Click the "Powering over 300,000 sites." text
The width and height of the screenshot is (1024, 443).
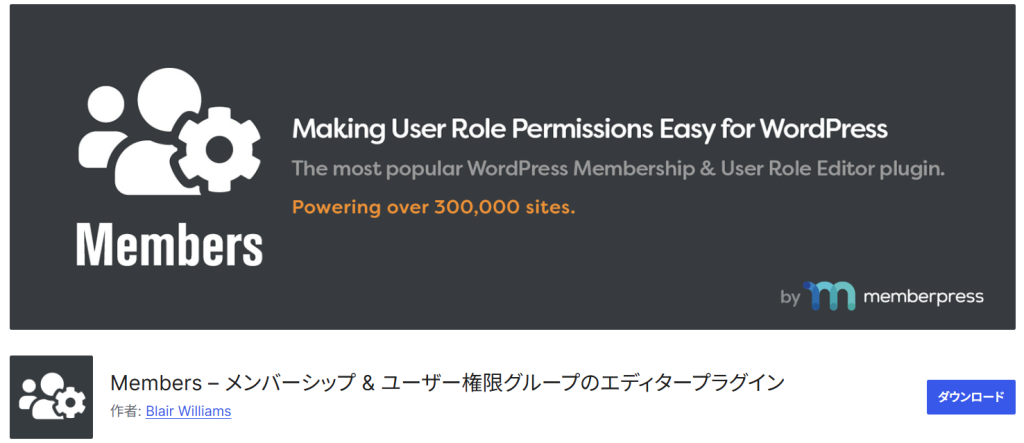pyautogui.click(x=434, y=208)
